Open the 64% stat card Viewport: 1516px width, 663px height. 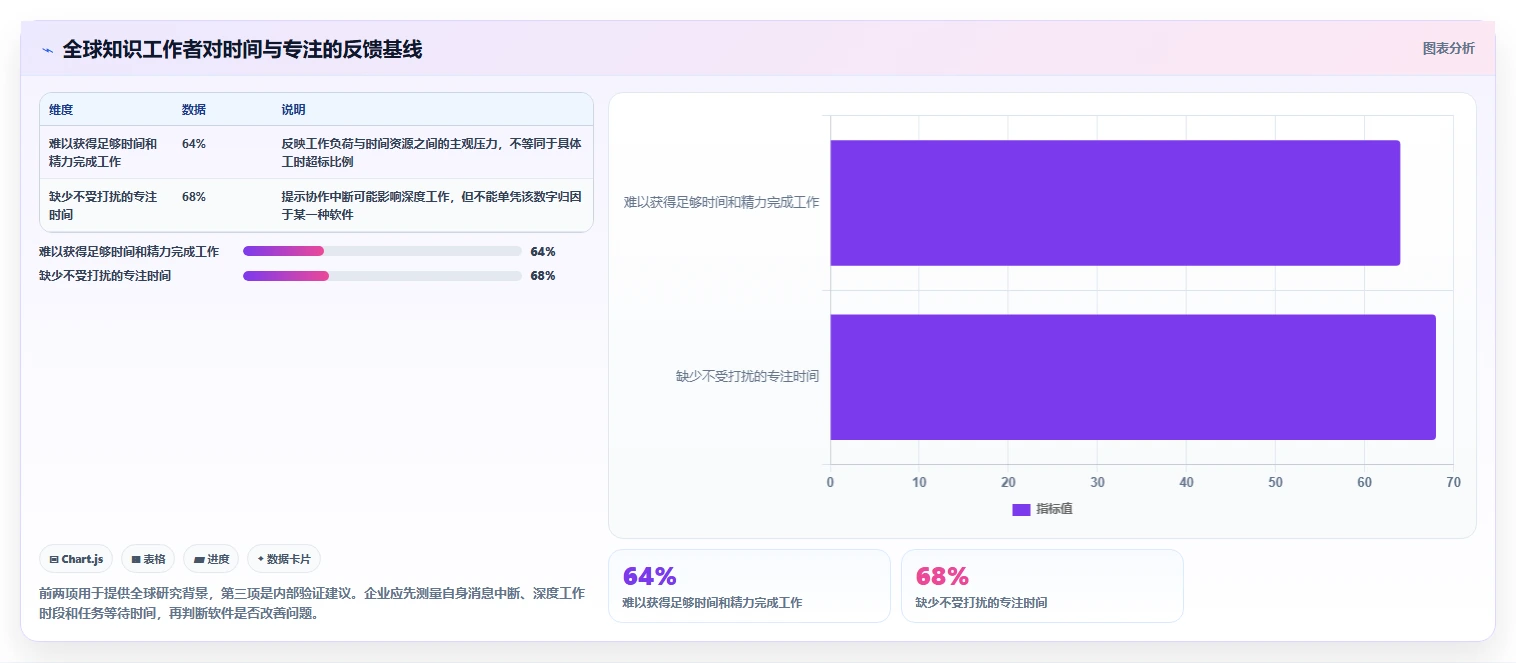pos(749,586)
